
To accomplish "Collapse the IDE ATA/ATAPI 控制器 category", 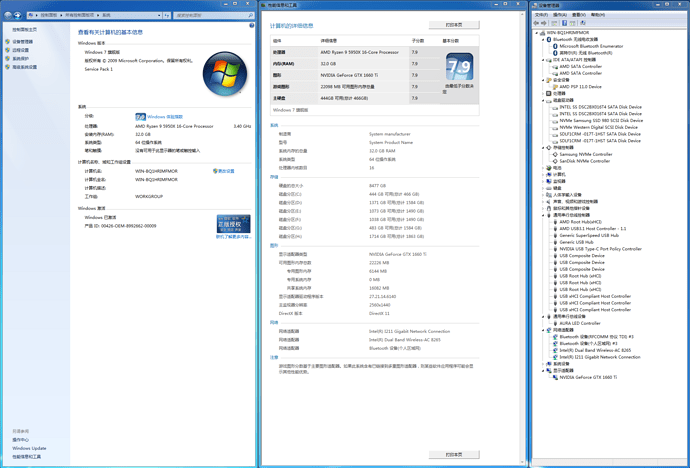I will tap(543, 59).
